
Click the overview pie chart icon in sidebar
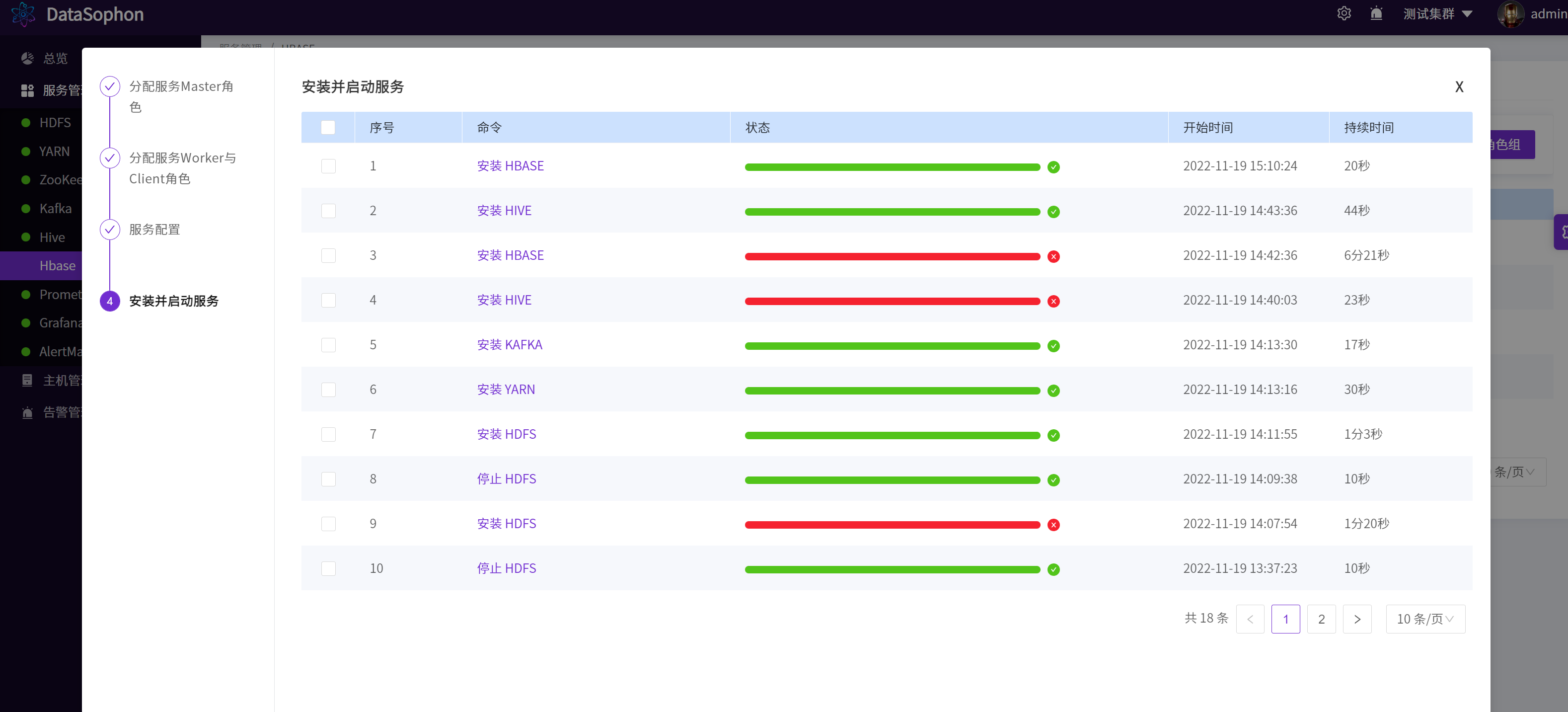[27, 58]
